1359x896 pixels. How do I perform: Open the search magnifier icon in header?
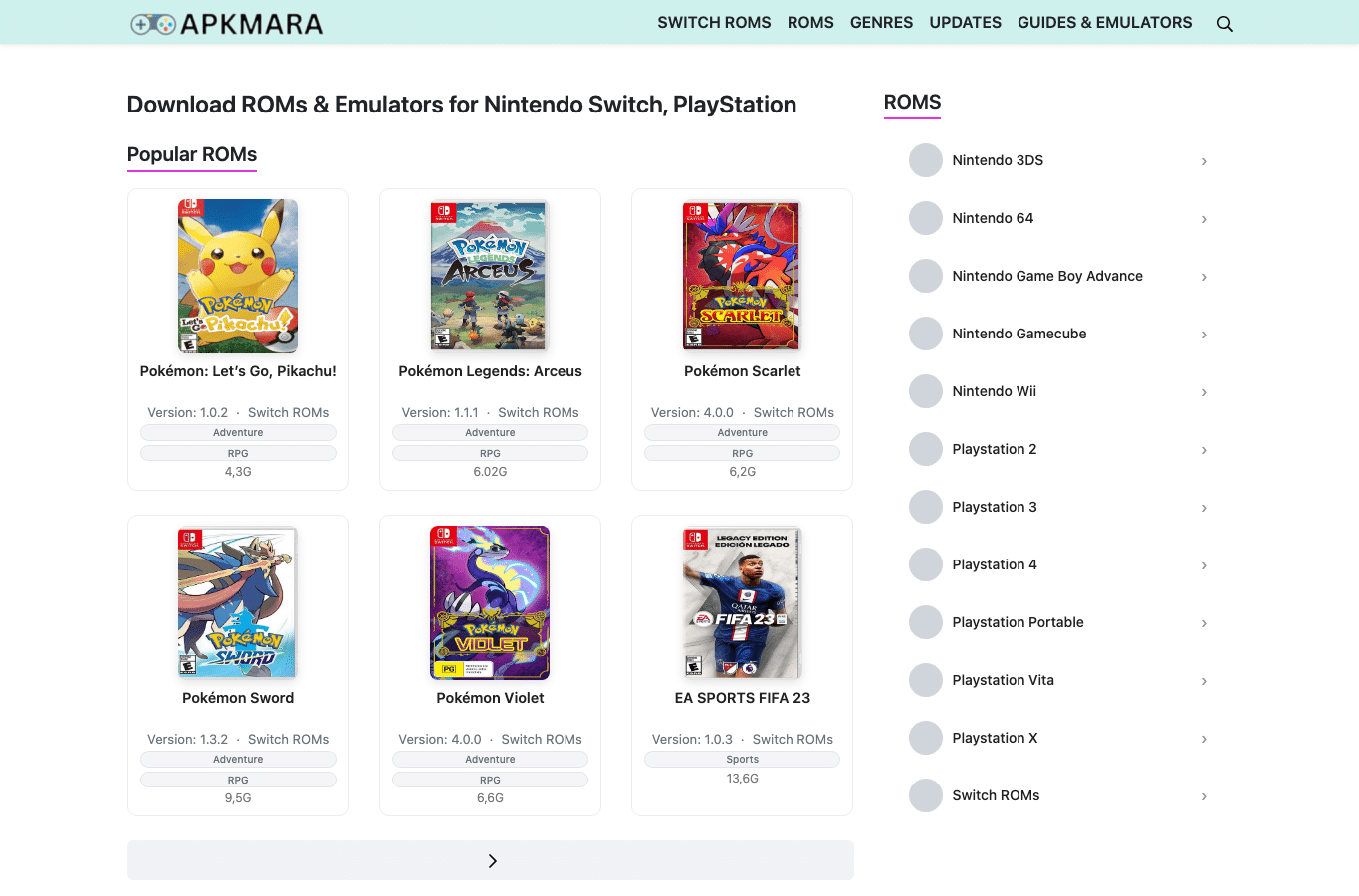(1225, 24)
